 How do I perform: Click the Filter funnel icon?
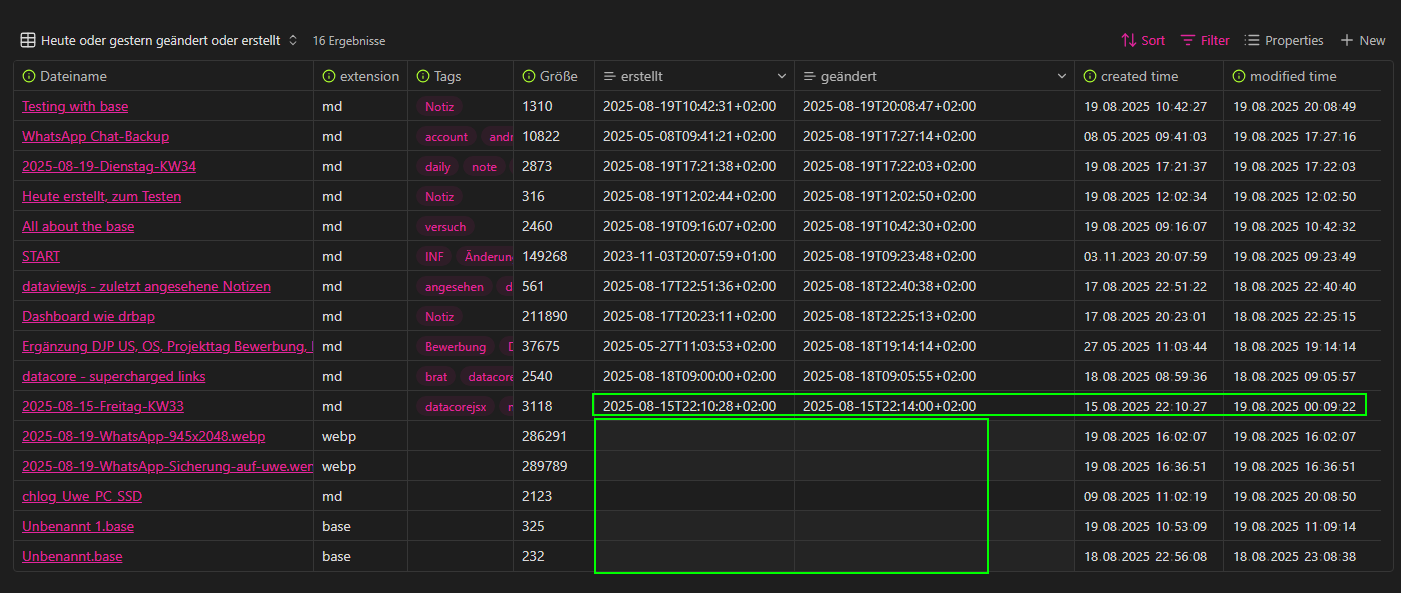(1188, 41)
